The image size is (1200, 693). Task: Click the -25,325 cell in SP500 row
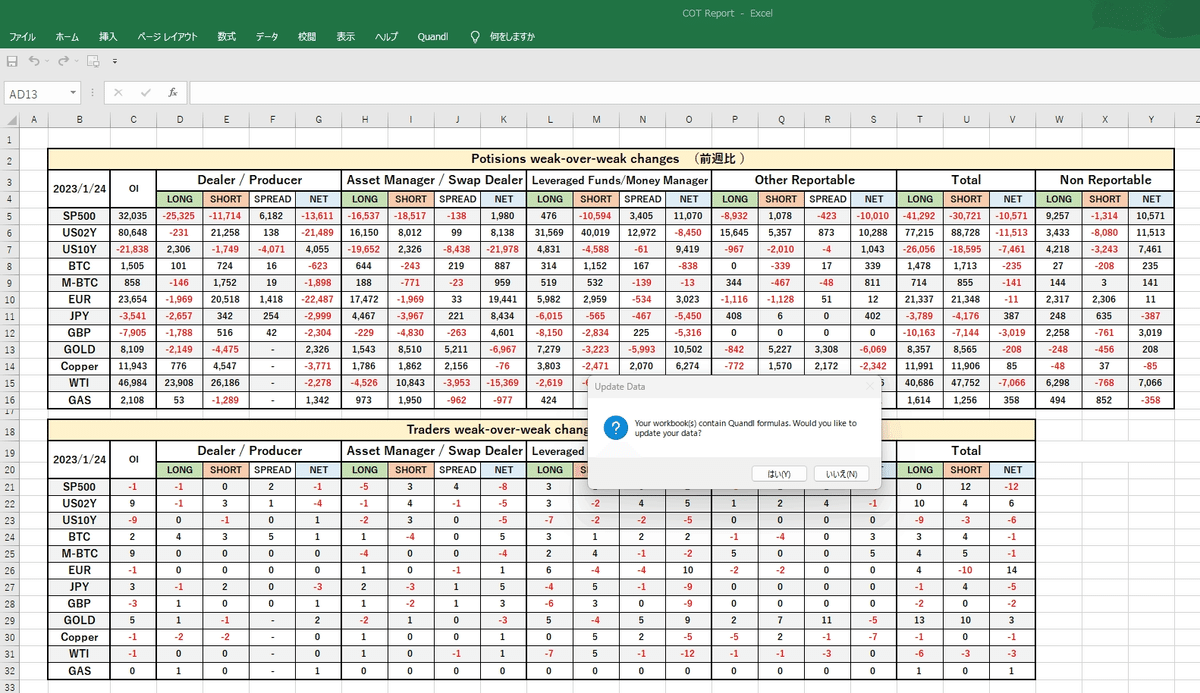click(180, 215)
